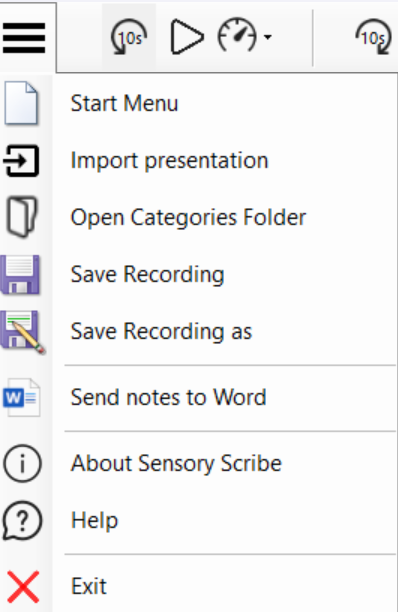
Task: Click the hamburger menu button
Action: pos(24,38)
